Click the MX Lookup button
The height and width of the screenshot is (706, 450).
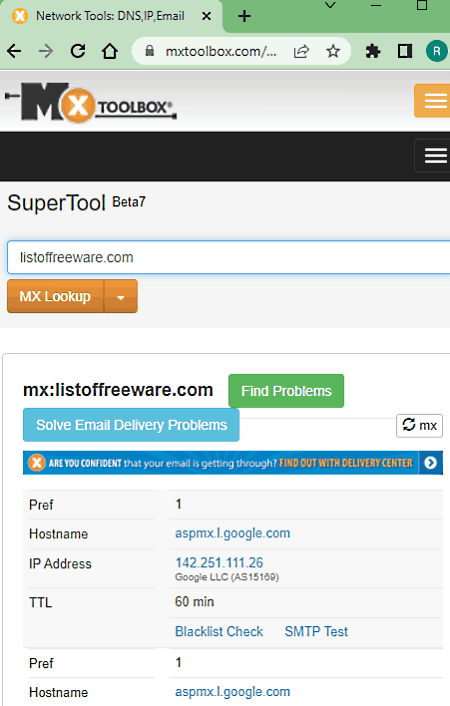(55, 296)
